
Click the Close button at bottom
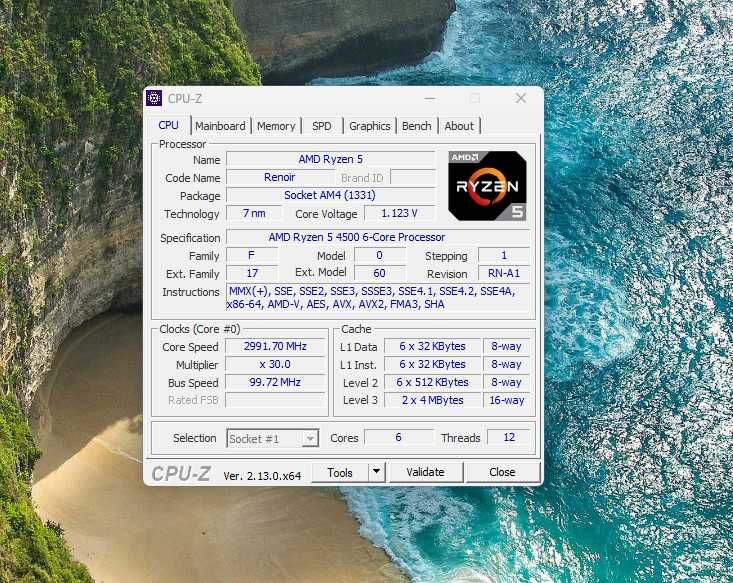[502, 472]
